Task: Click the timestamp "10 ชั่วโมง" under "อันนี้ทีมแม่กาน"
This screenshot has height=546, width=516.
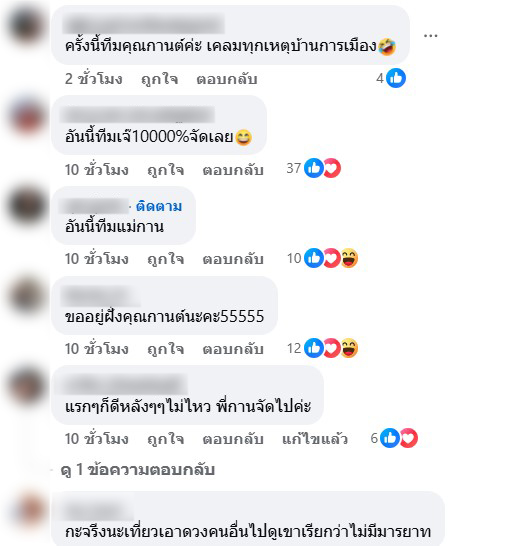Action: point(97,259)
